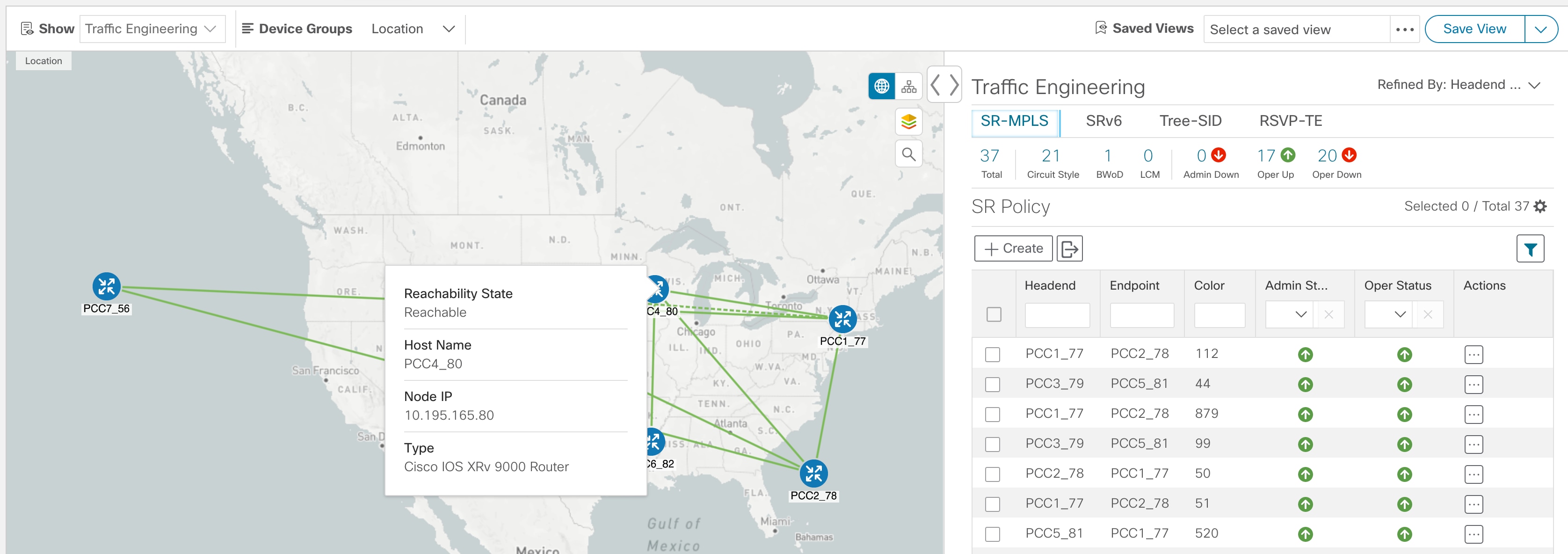The height and width of the screenshot is (554, 1568).
Task: Select all SR policies checkbox
Action: click(x=994, y=314)
